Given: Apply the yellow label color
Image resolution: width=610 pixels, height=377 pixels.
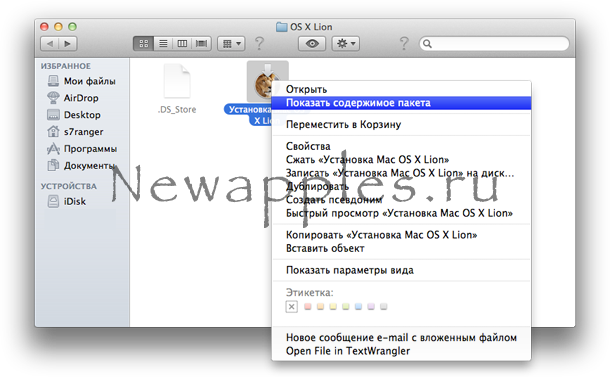Looking at the screenshot, I should 333,307.
